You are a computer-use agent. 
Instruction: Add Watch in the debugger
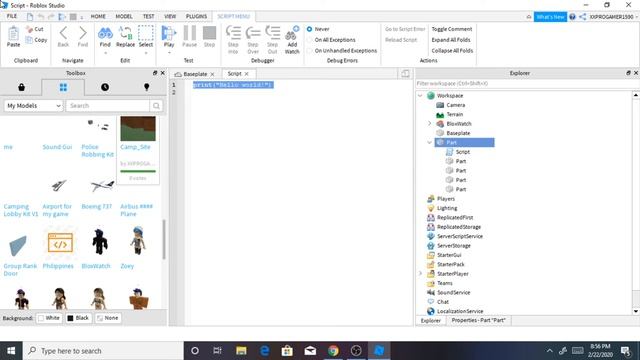click(x=292, y=39)
